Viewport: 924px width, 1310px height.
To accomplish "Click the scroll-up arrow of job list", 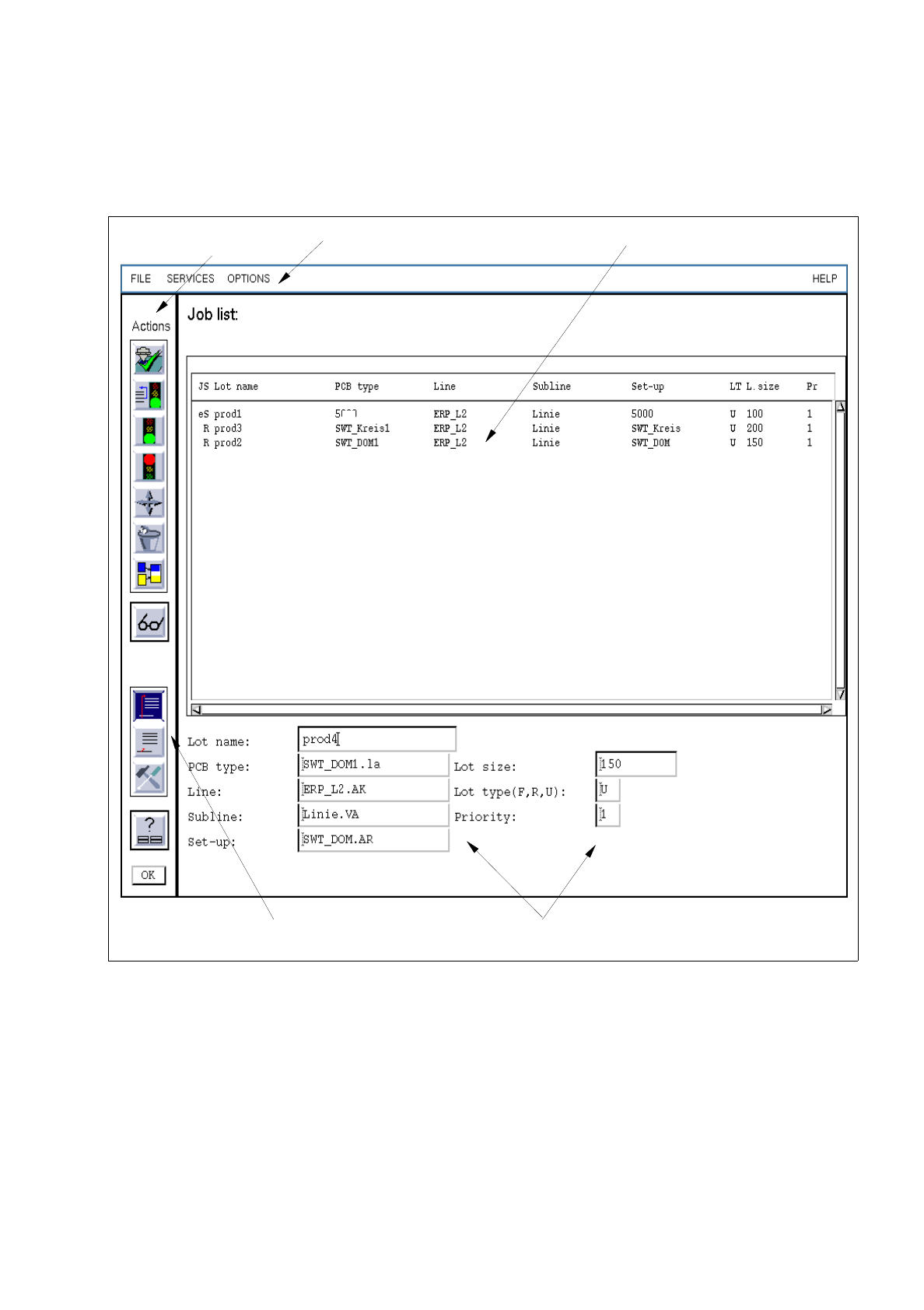I will (x=841, y=407).
